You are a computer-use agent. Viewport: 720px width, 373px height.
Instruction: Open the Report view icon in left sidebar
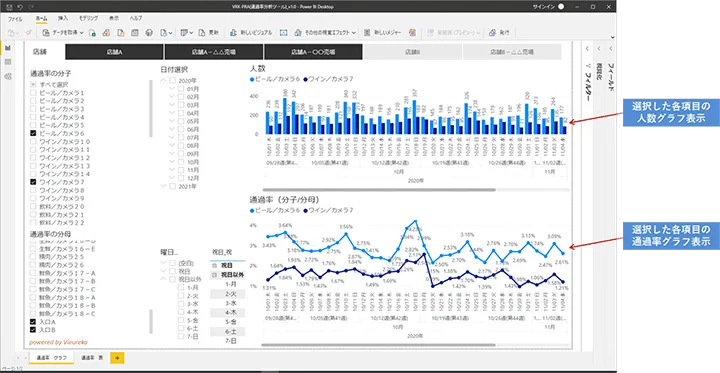[x=8, y=48]
